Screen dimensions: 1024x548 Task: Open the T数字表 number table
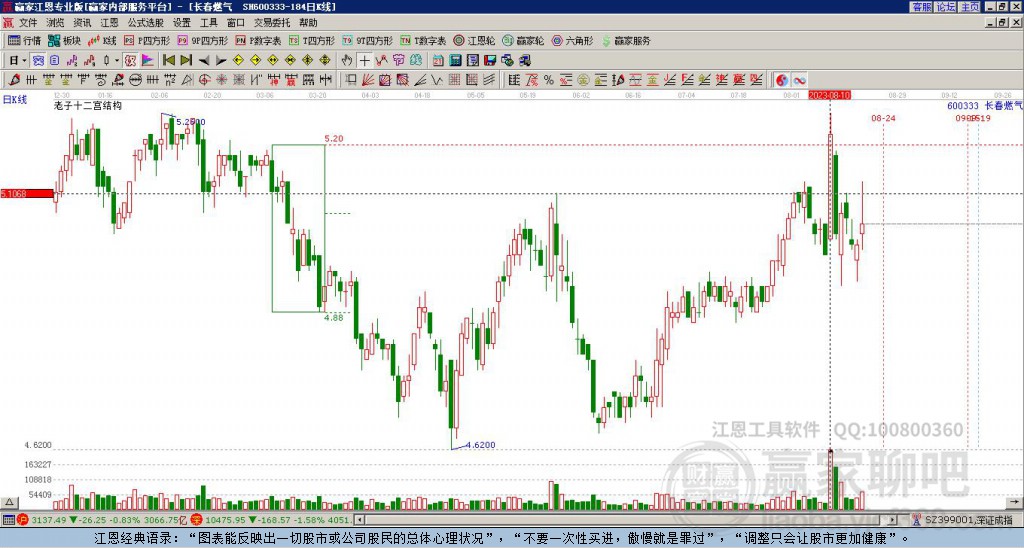(423, 40)
